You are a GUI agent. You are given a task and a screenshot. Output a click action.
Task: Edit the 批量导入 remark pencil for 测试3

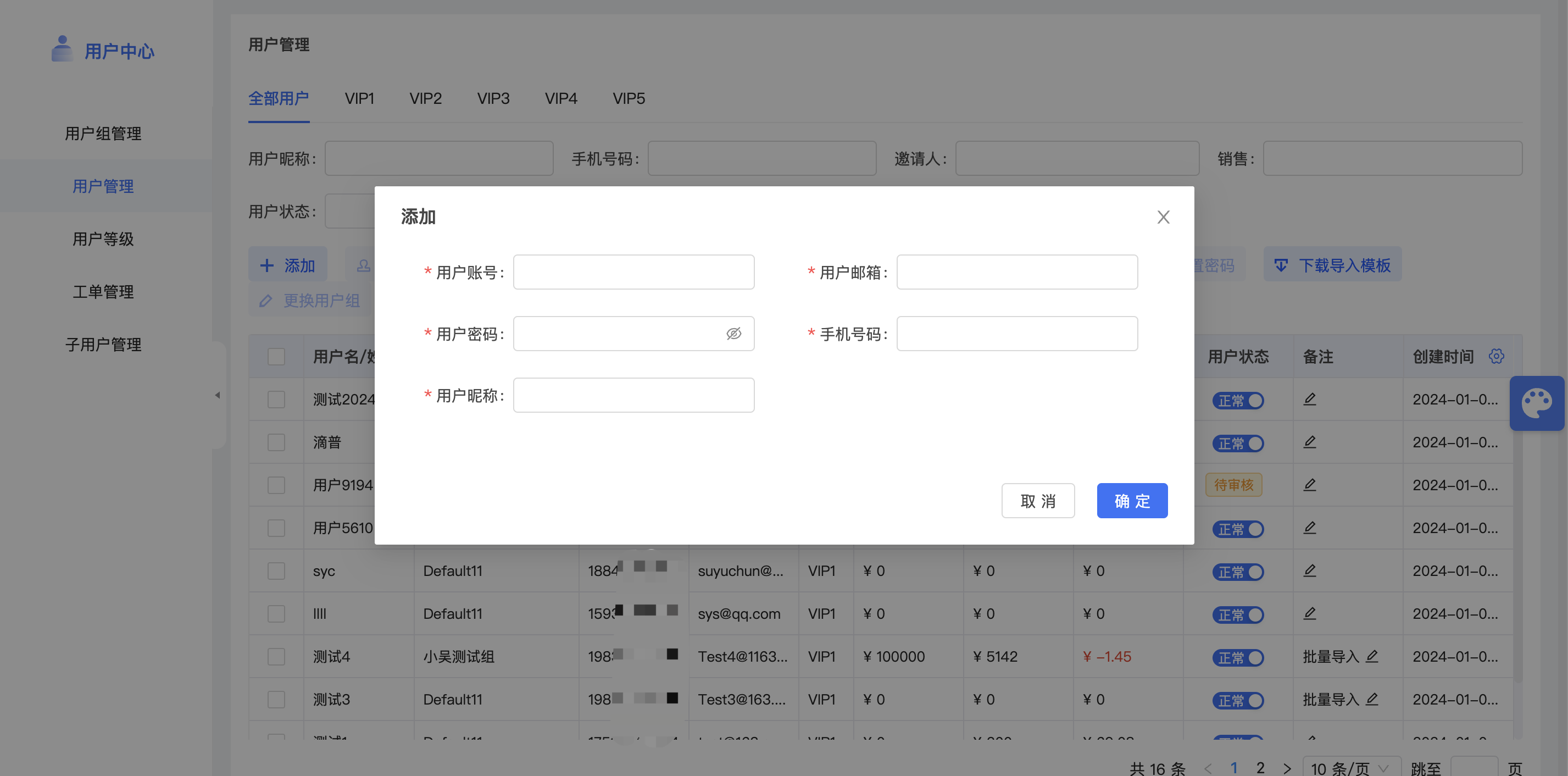(1371, 699)
